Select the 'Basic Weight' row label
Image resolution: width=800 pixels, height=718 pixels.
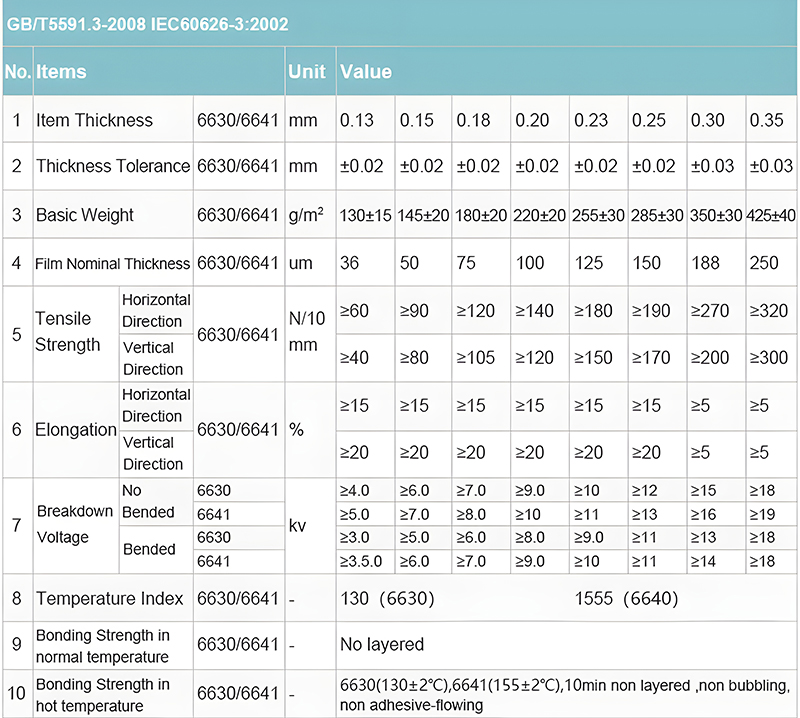click(85, 215)
